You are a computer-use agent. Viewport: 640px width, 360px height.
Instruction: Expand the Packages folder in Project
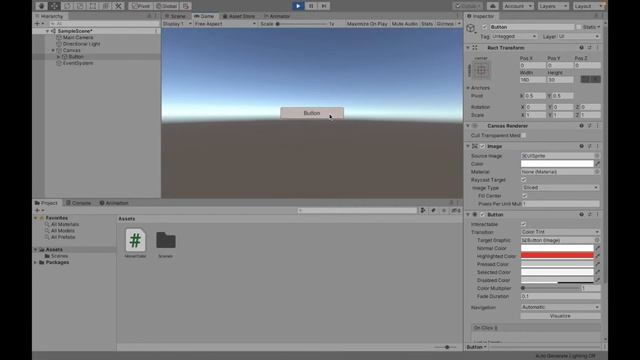36,262
